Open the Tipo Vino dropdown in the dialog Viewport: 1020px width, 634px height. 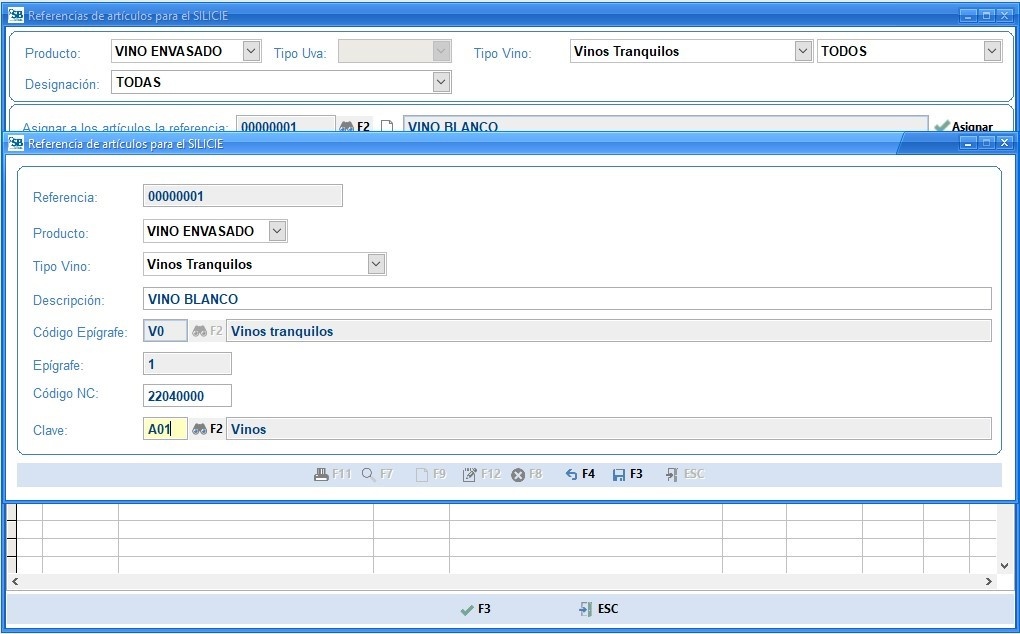pyautogui.click(x=376, y=264)
